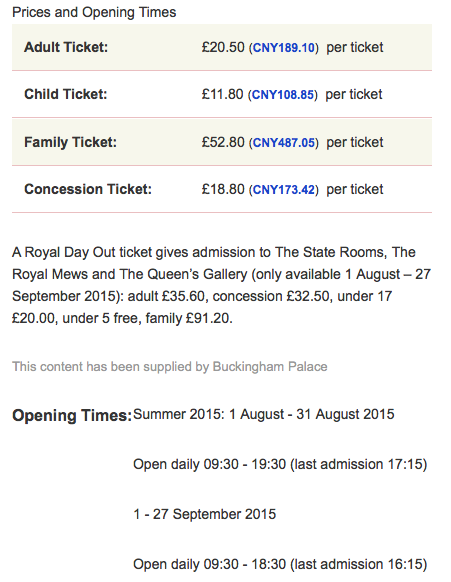Click the Opening Times bold heading
Image resolution: width=451 pixels, height=582 pixels.
pos(72,415)
